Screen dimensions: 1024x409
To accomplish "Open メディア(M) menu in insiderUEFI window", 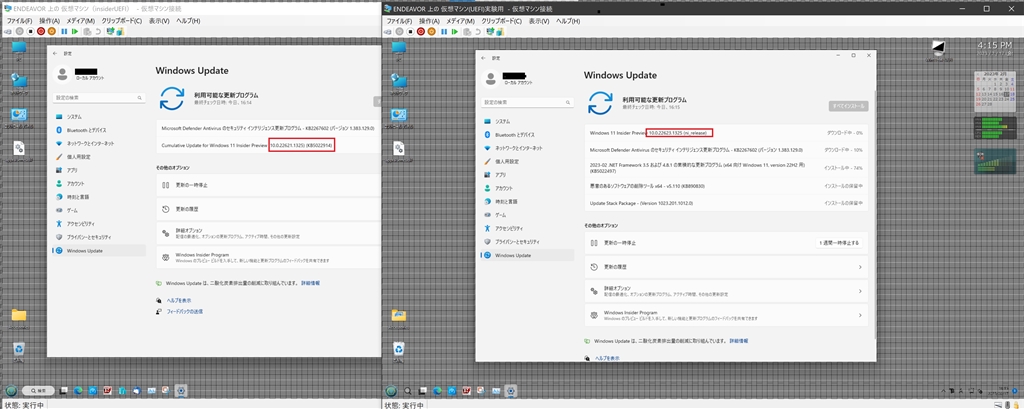I will click(x=80, y=21).
